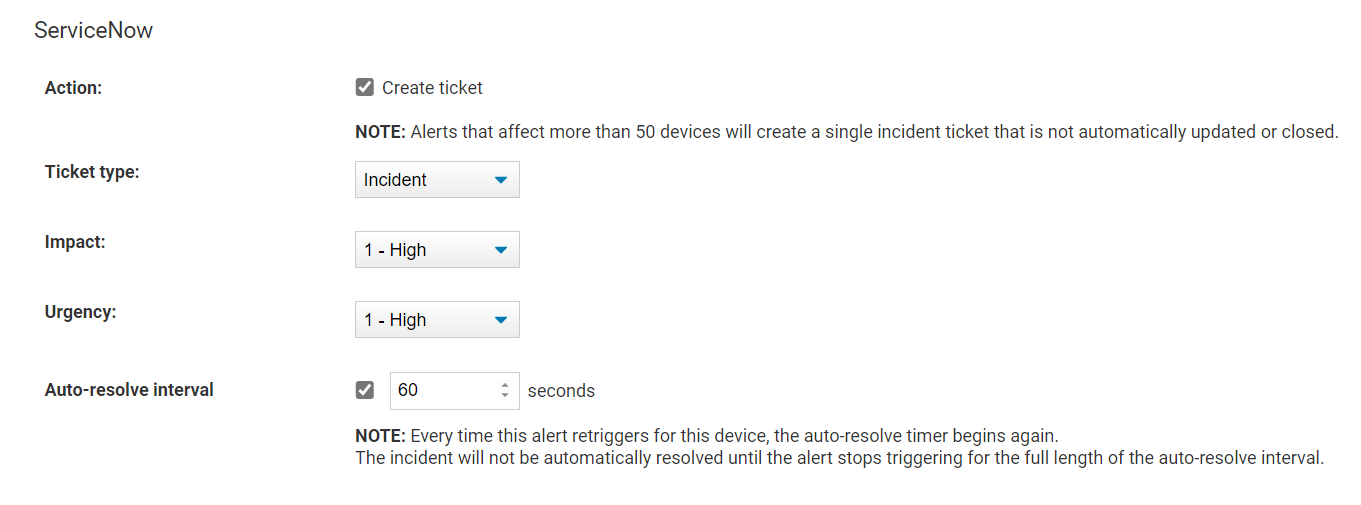Click the Urgency field label
Viewport: 1361px width, 505px height.
coord(80,312)
